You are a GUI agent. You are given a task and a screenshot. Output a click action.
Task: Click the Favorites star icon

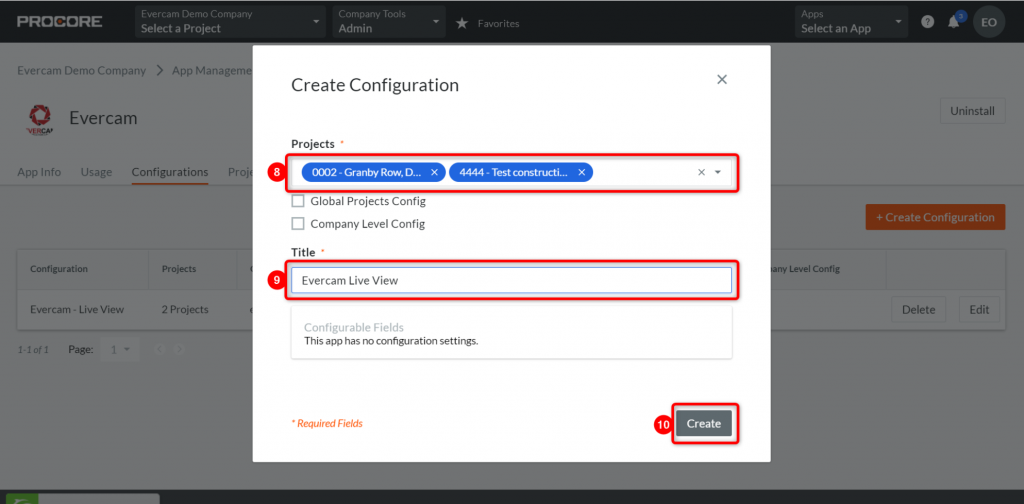click(462, 24)
